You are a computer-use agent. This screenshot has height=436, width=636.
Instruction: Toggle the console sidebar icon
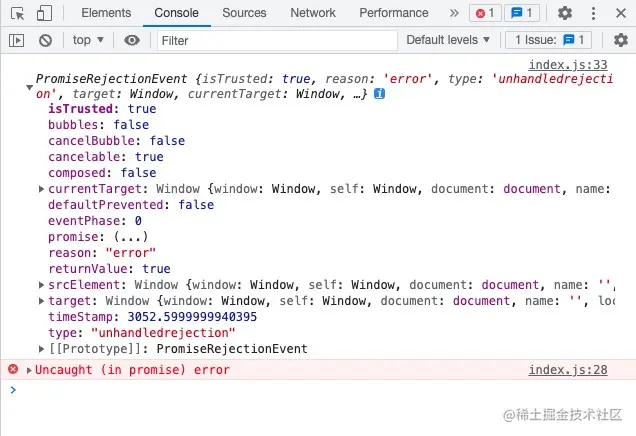17,40
